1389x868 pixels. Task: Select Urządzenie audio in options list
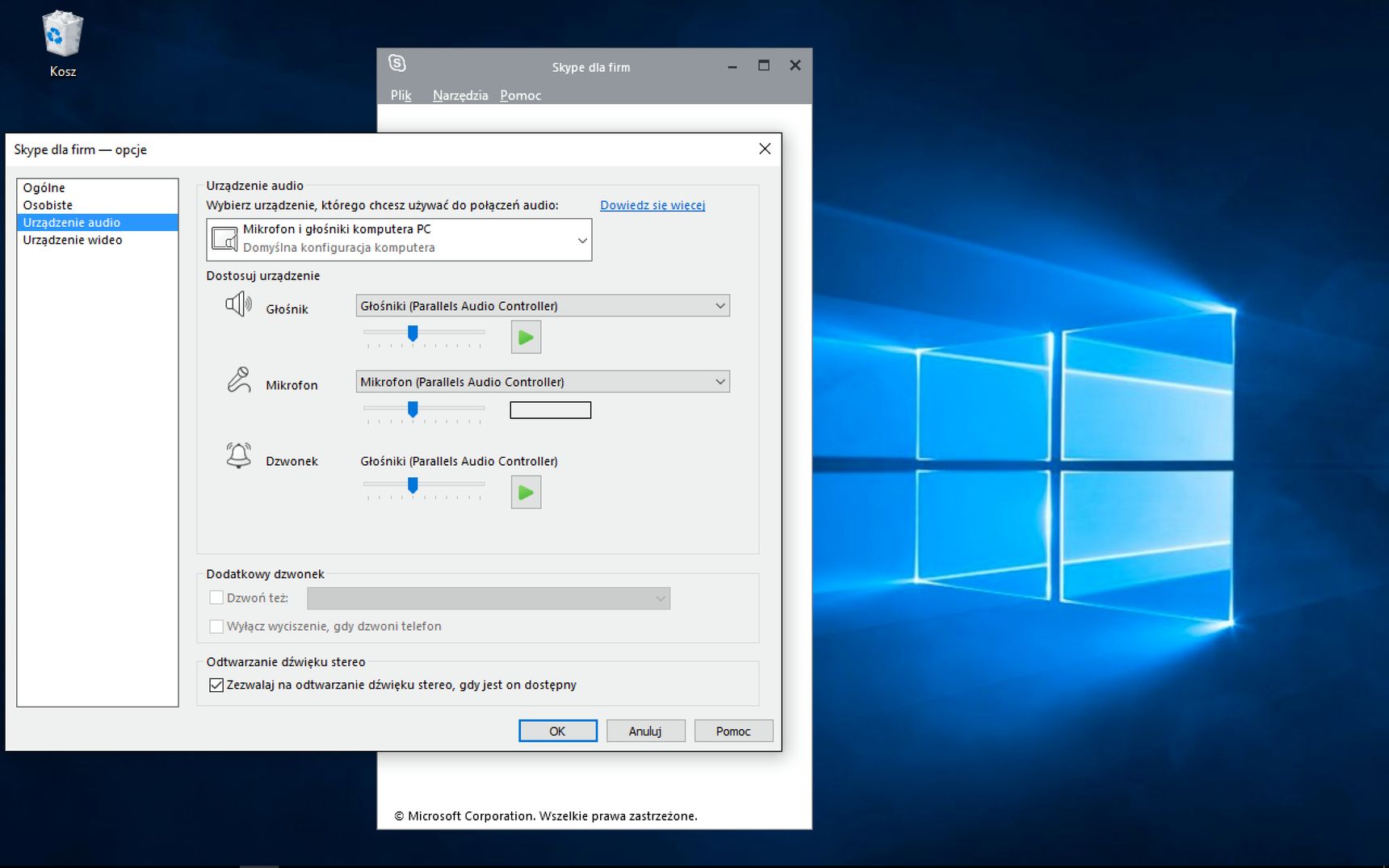tap(98, 222)
